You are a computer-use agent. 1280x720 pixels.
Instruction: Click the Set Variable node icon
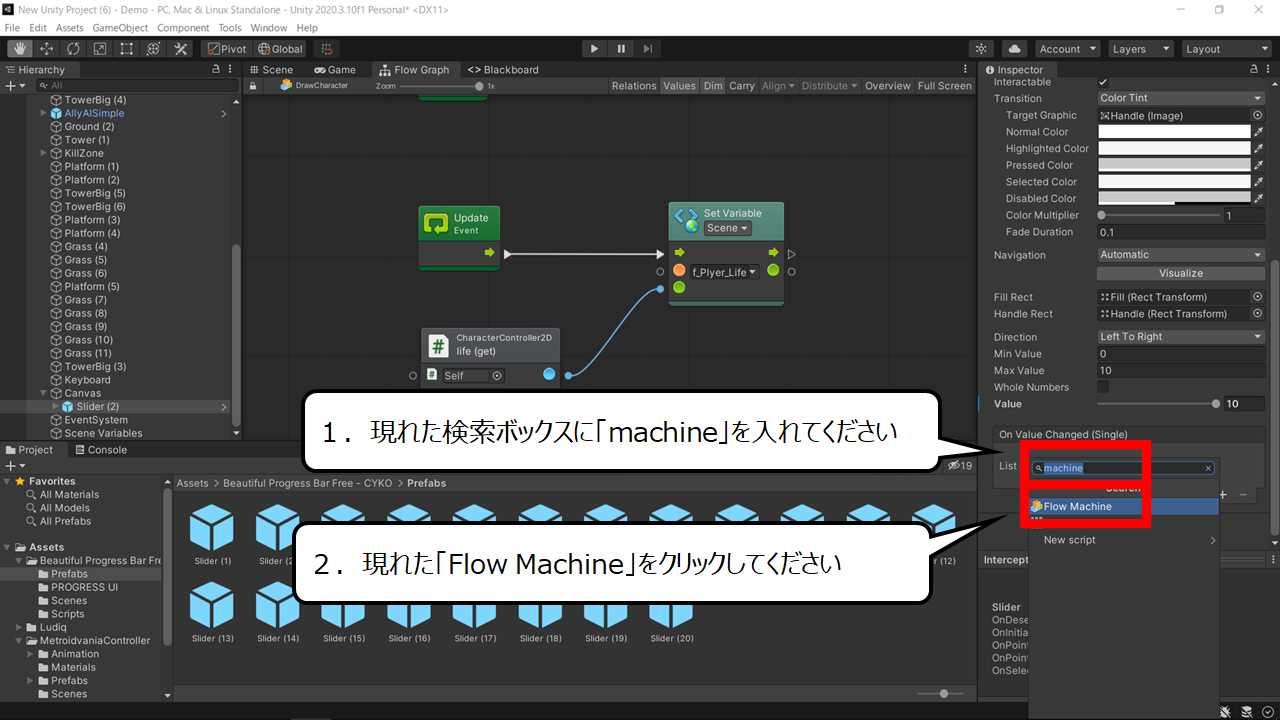pos(685,220)
